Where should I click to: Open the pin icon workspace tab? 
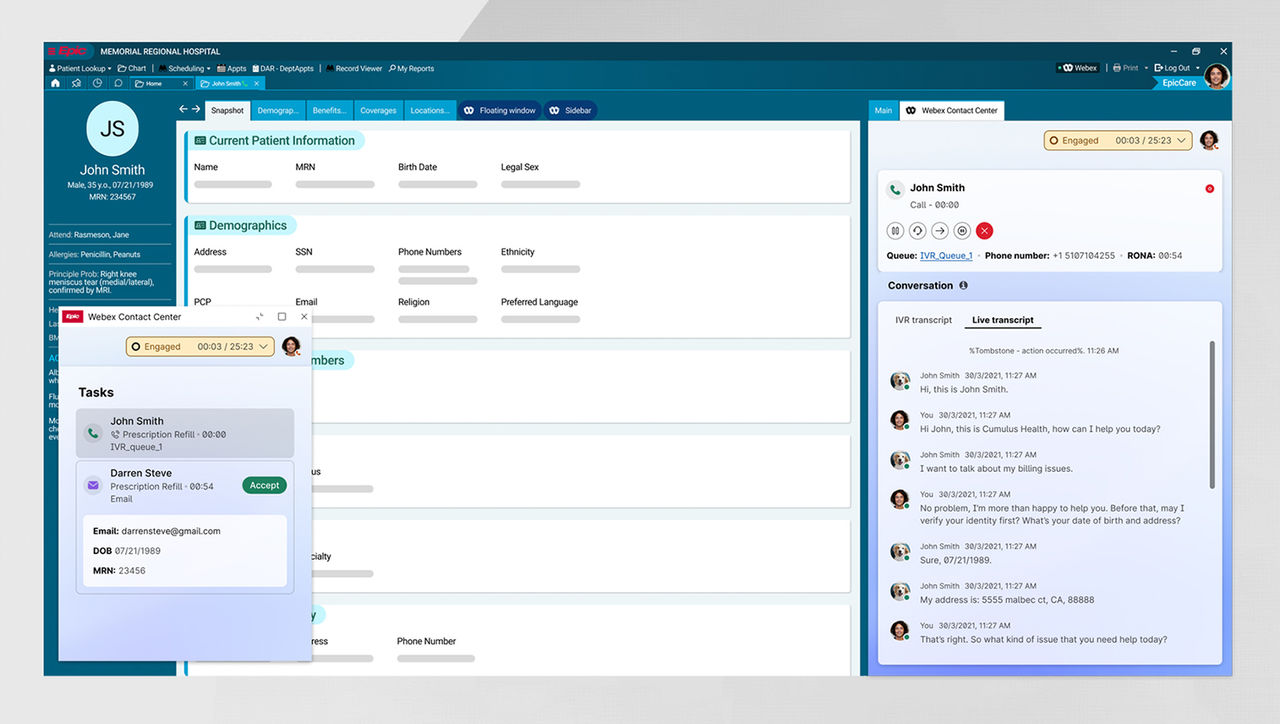(x=76, y=83)
